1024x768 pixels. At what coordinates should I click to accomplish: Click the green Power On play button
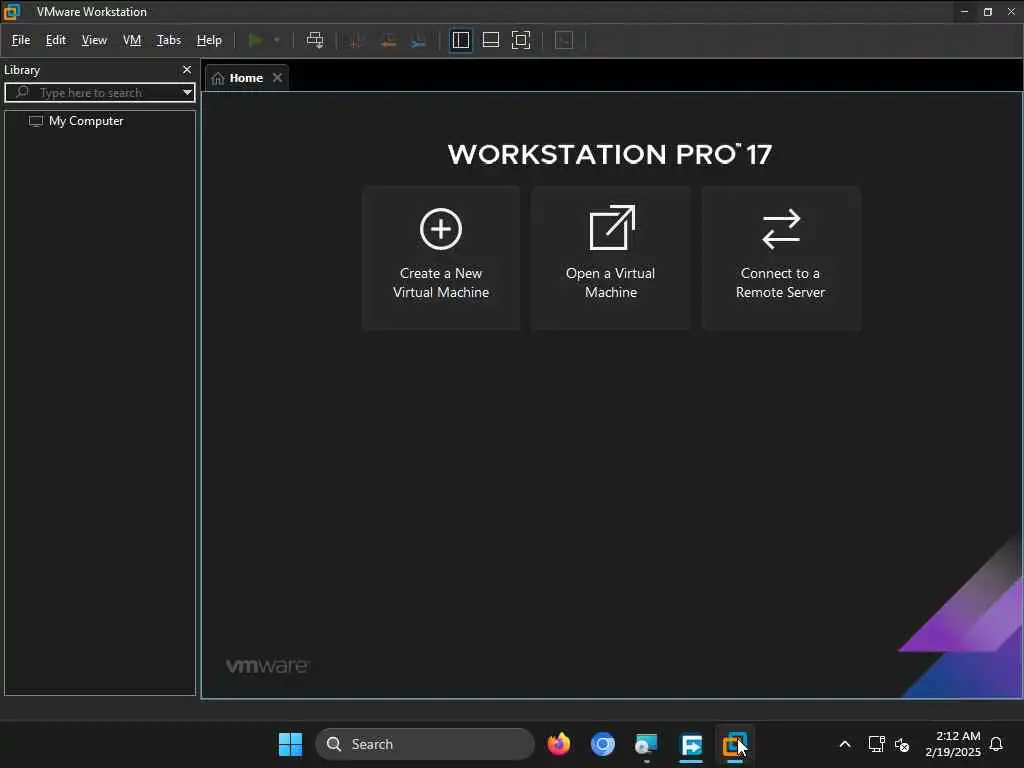pyautogui.click(x=256, y=40)
